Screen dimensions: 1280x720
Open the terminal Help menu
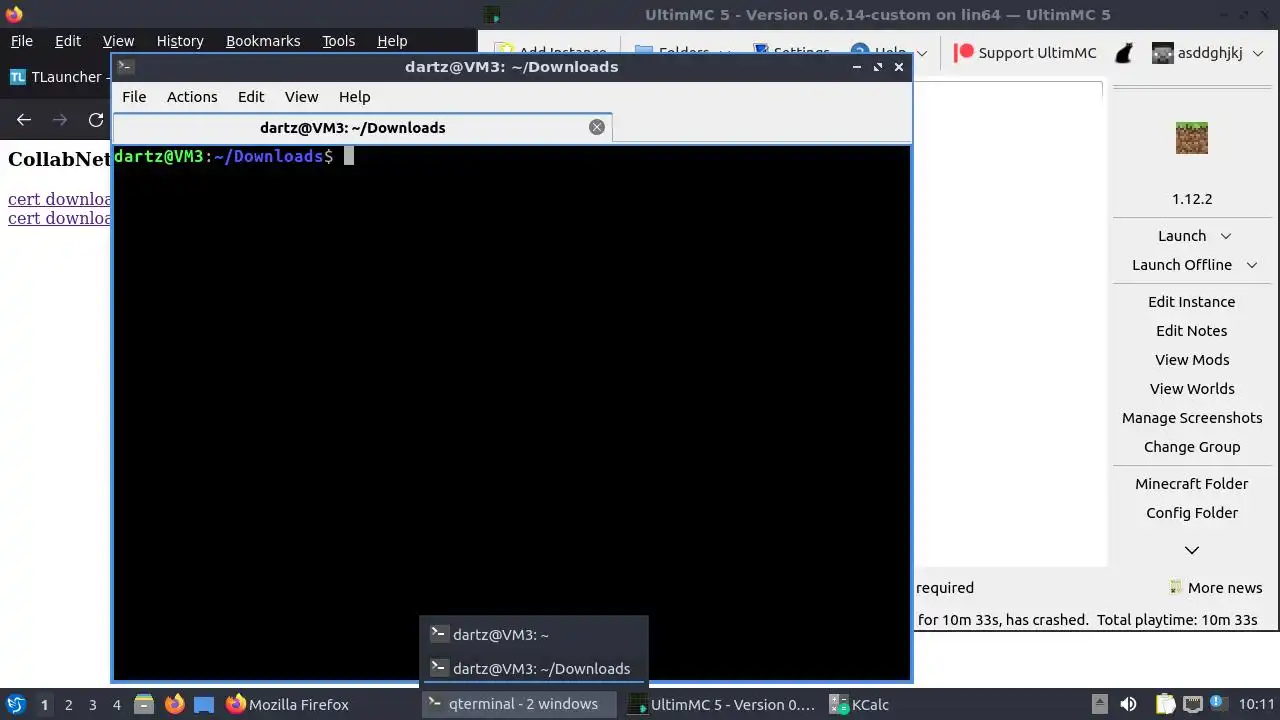(354, 97)
